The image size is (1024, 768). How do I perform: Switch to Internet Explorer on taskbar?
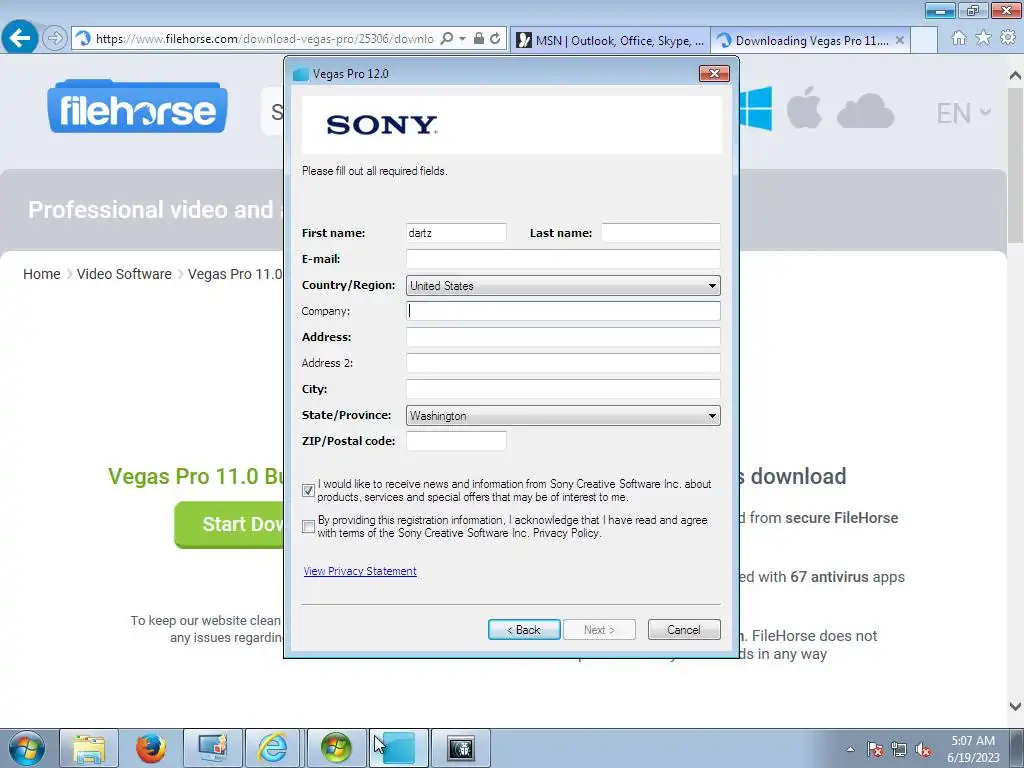pyautogui.click(x=273, y=748)
